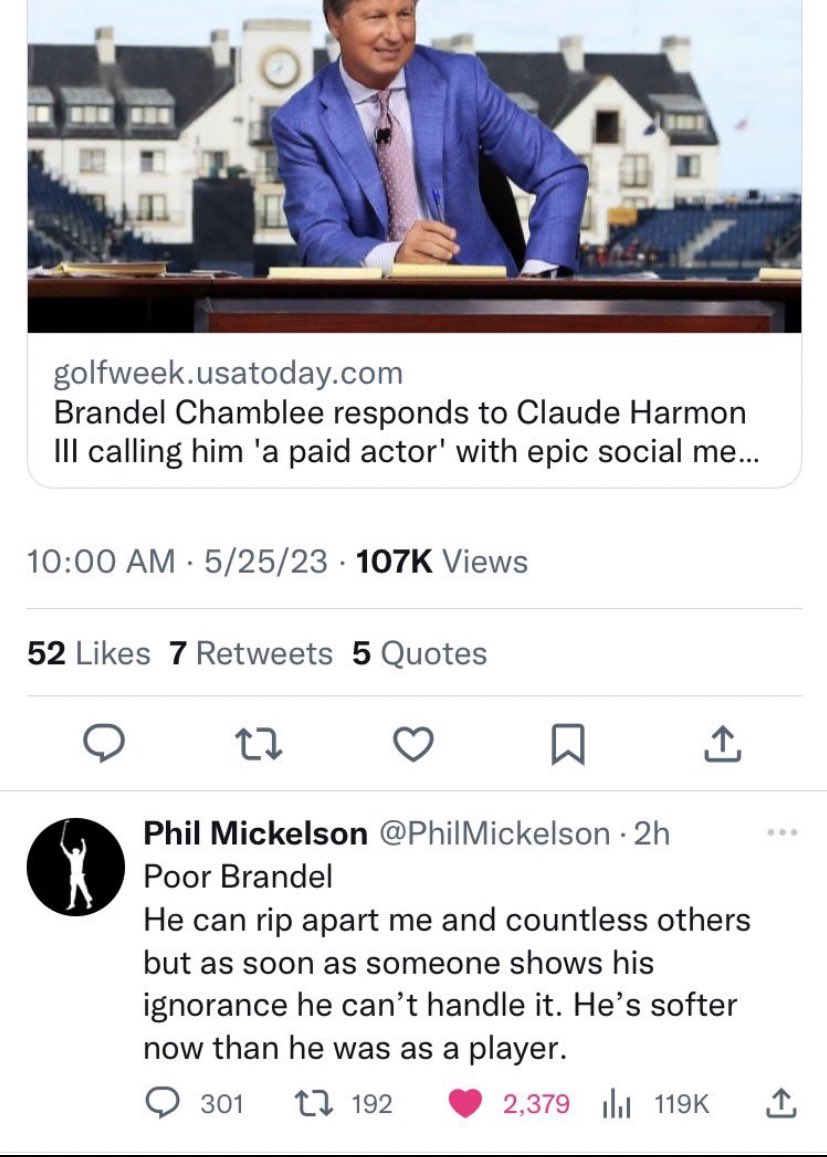This screenshot has width=827, height=1157.
Task: View the 52 Likes list
Action: pos(89,653)
